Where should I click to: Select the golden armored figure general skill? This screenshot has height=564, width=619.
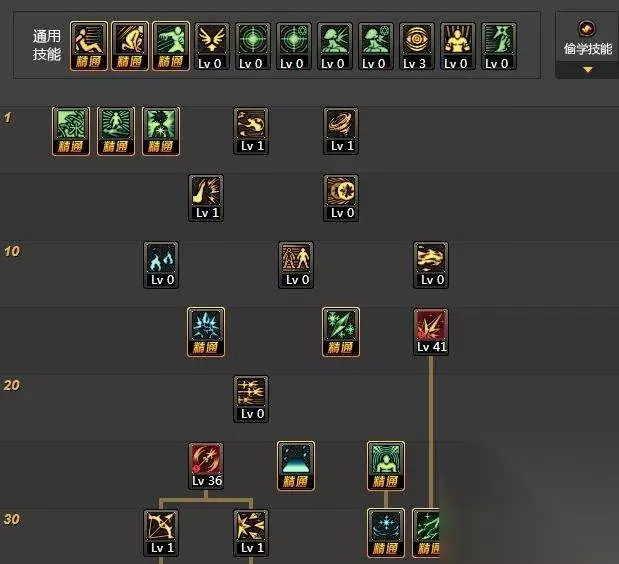(x=458, y=46)
